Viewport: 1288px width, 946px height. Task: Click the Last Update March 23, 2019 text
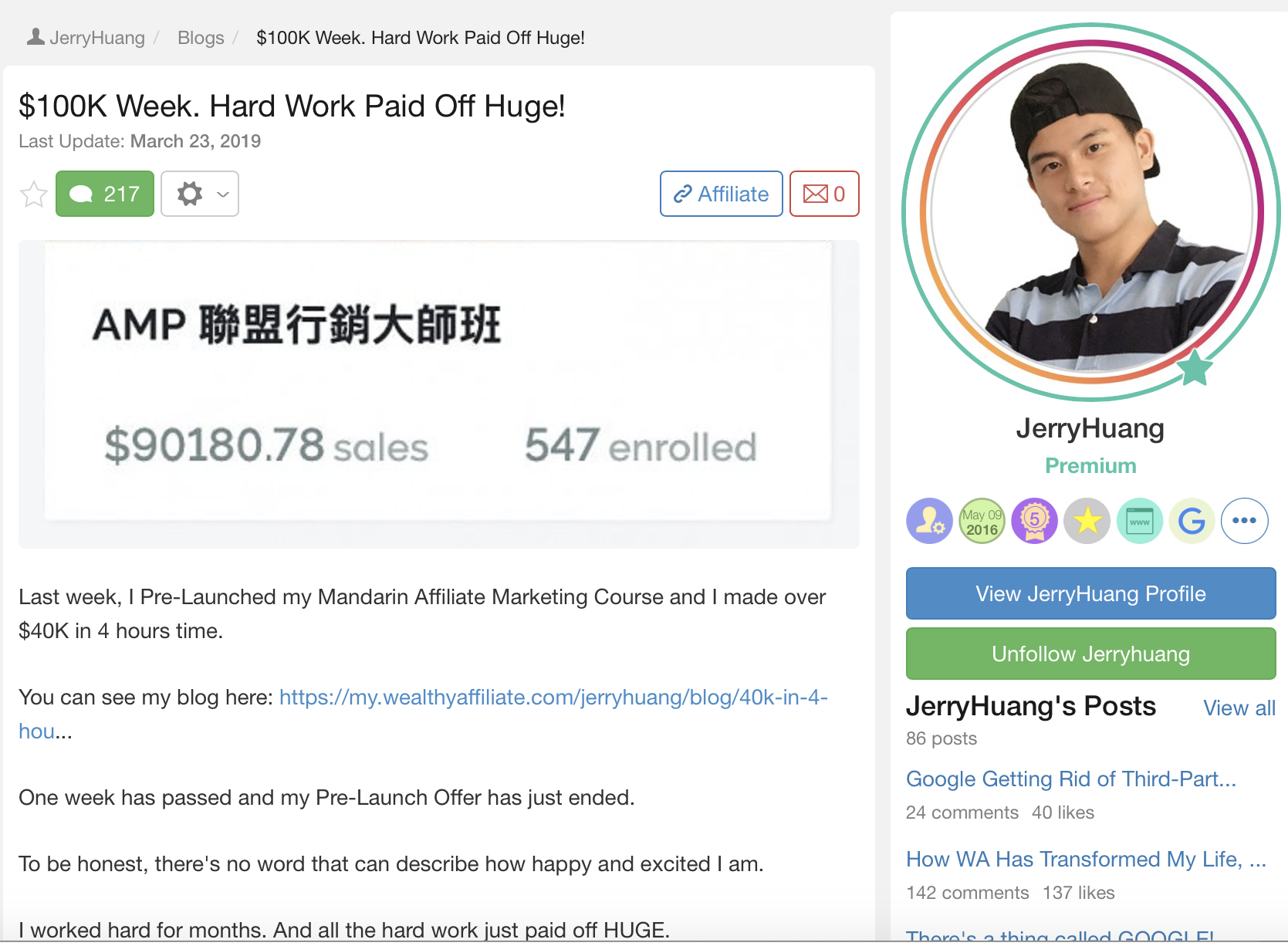point(140,141)
